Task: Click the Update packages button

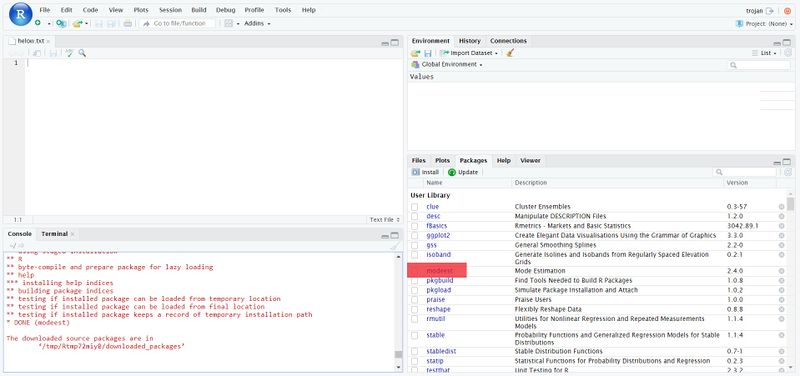Action: tap(463, 172)
